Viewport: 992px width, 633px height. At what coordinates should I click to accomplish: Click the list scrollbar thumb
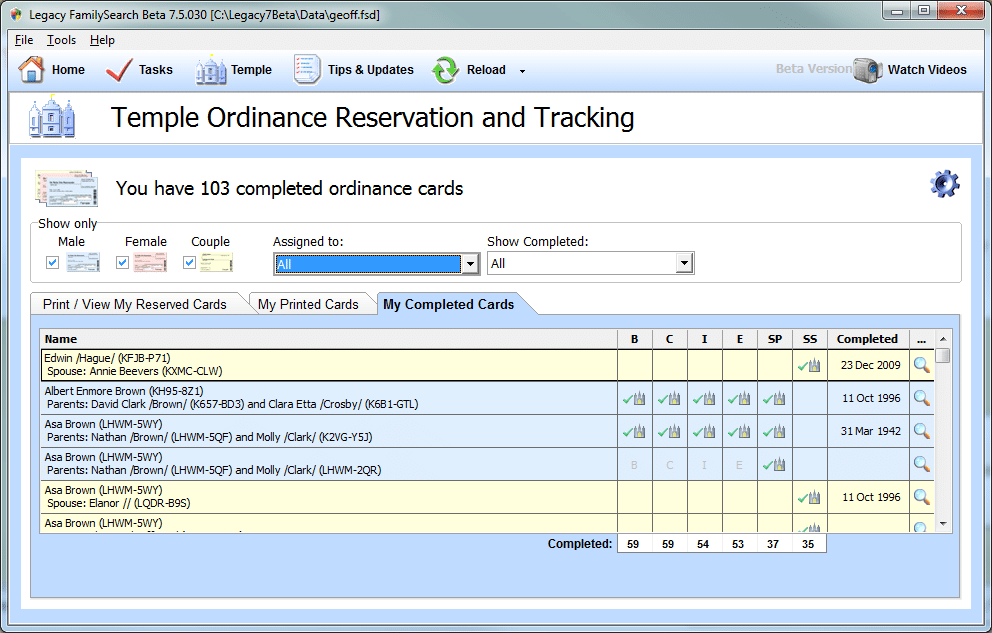[x=943, y=355]
